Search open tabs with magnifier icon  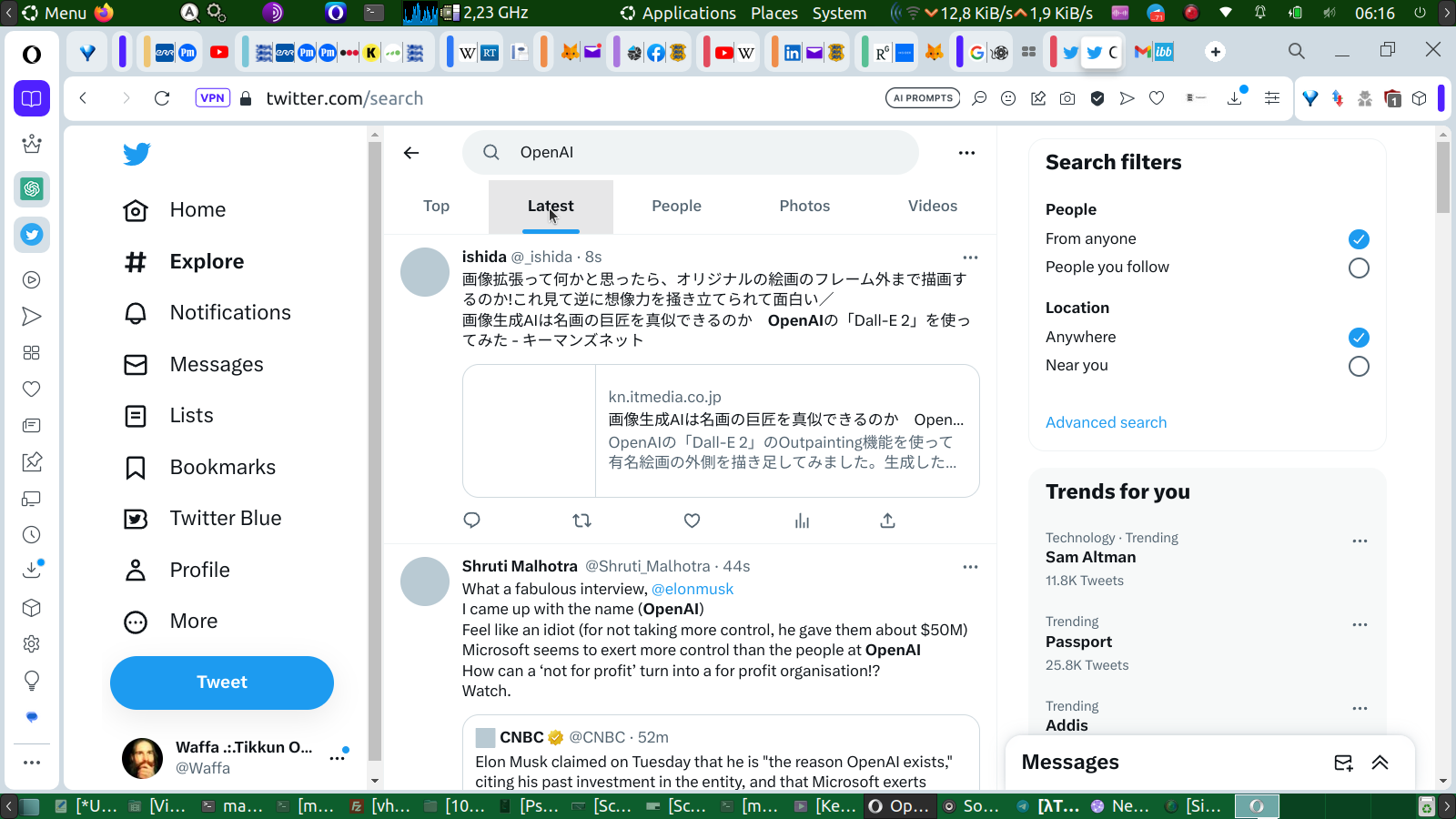pyautogui.click(x=1297, y=51)
